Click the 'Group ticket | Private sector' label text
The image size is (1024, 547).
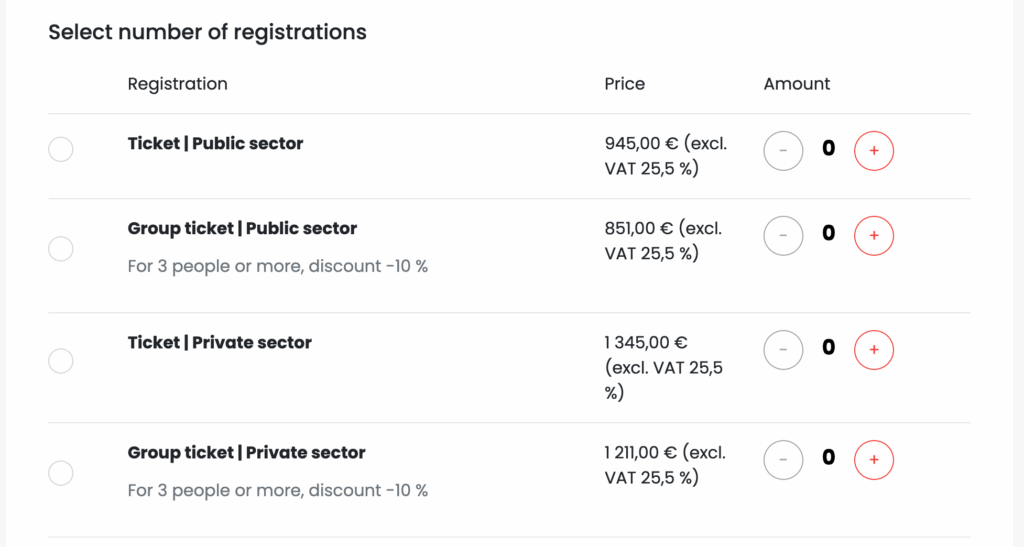coord(246,453)
